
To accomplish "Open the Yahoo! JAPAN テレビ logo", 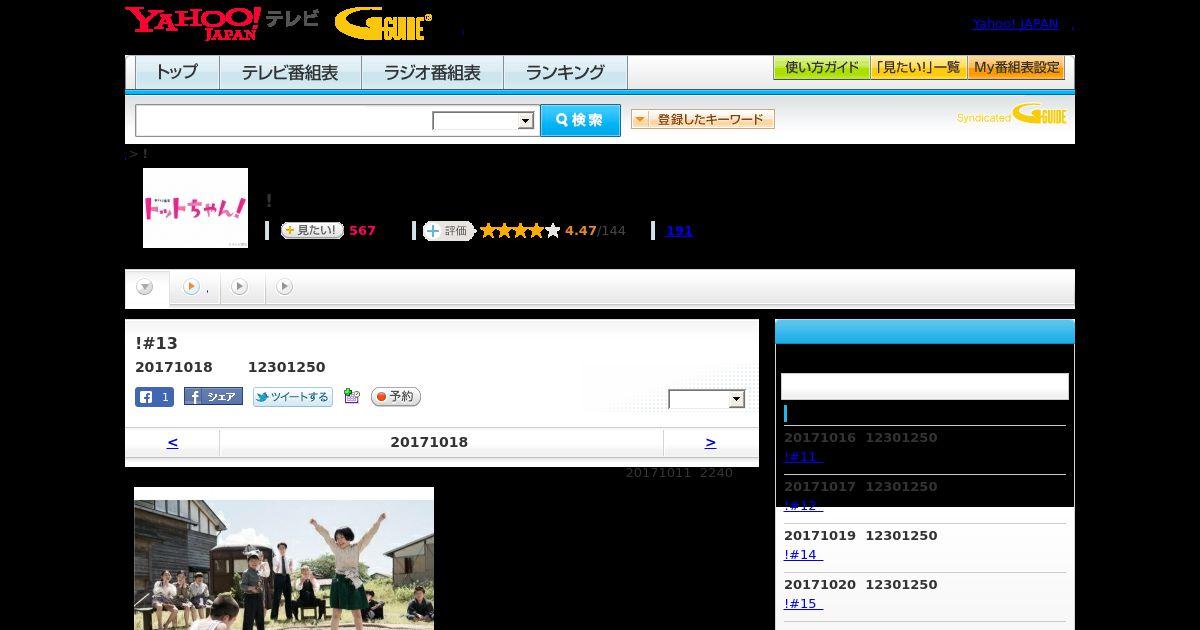I will point(222,23).
